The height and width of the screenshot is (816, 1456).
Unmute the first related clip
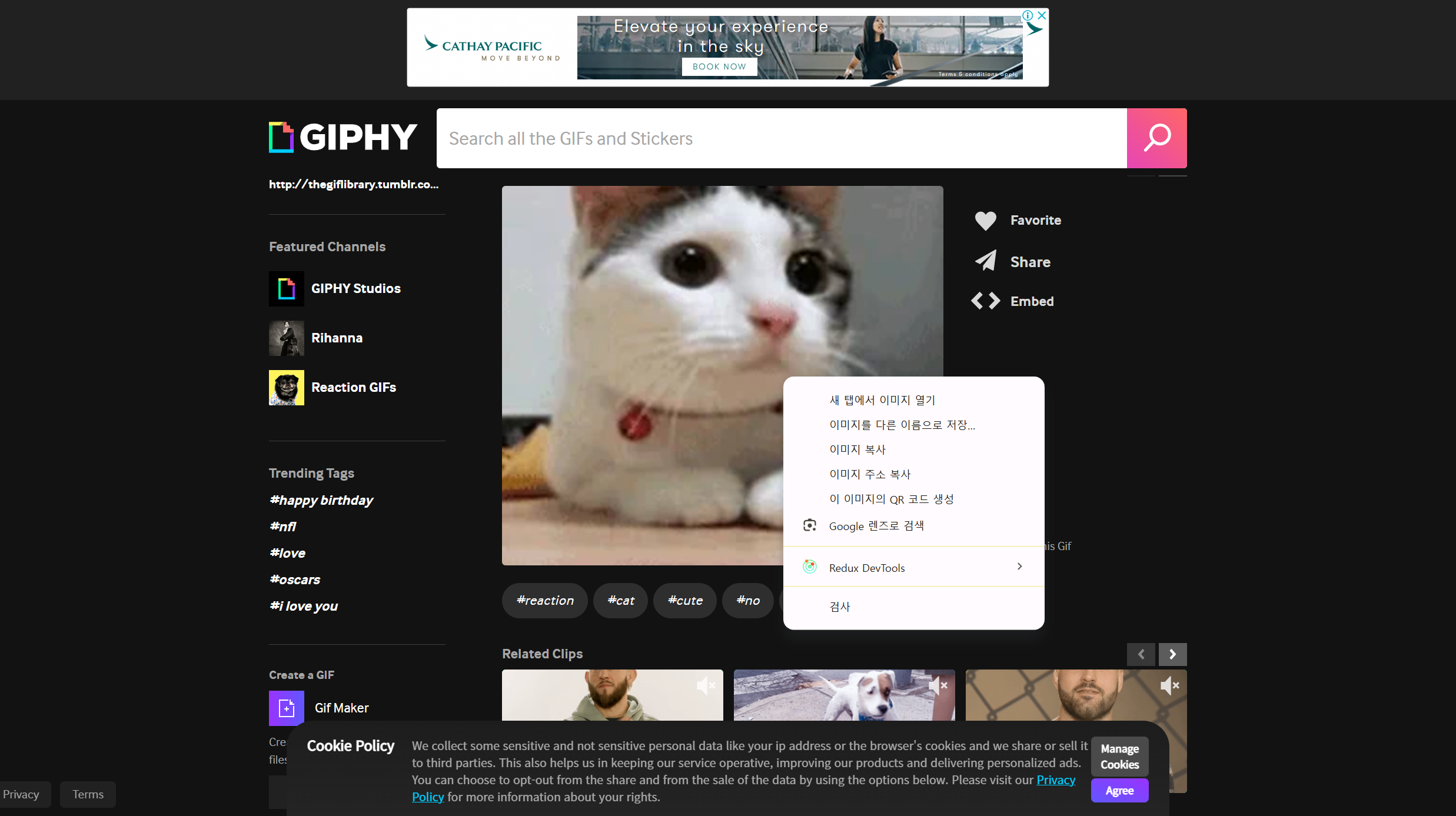(x=706, y=685)
